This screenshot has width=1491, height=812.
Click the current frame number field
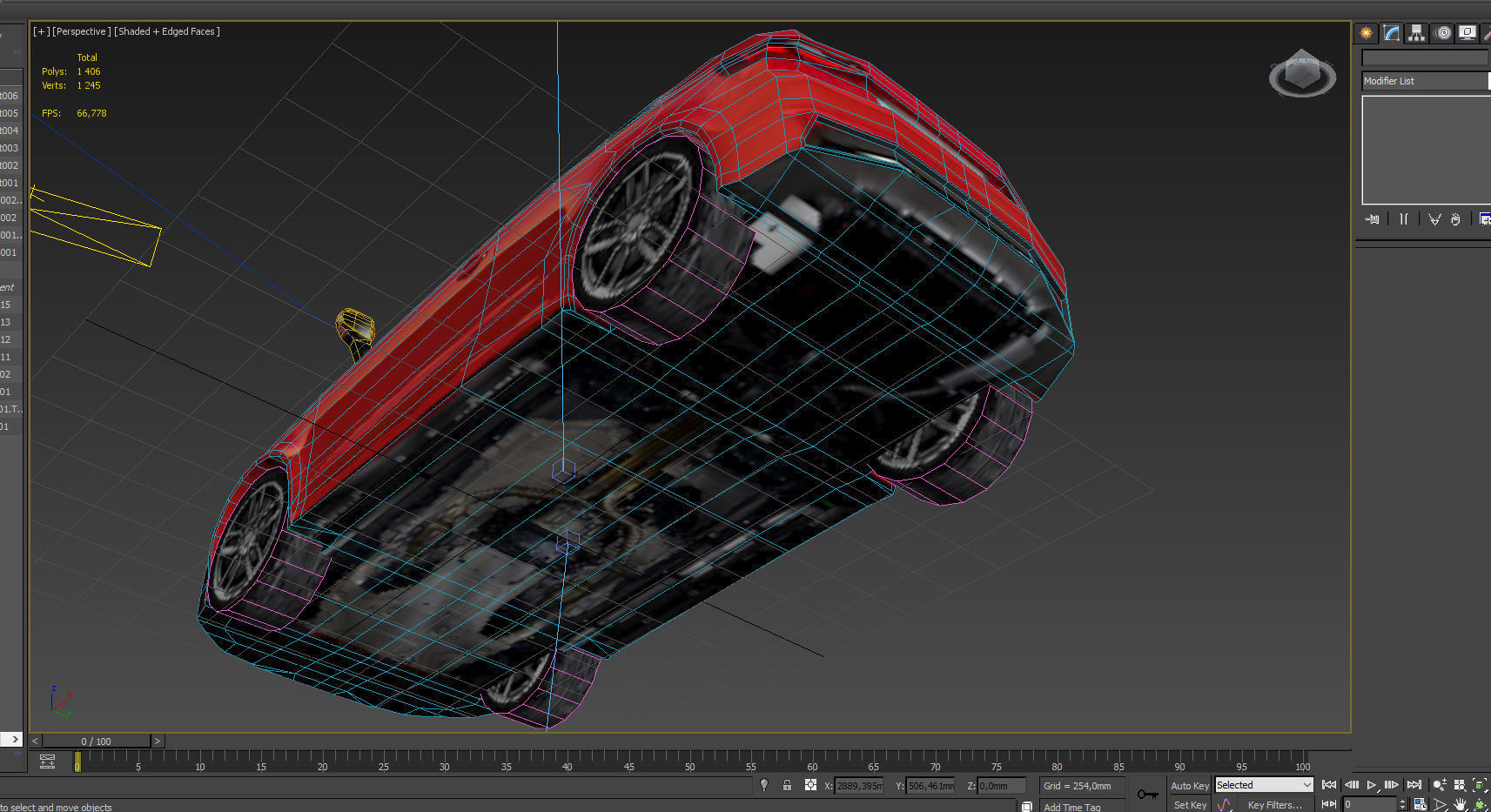click(1369, 804)
